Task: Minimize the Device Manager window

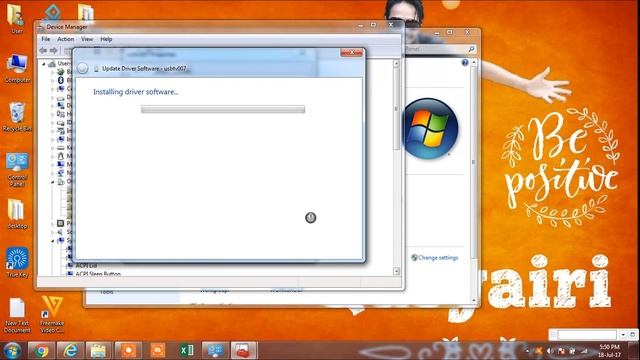Action: coord(360,25)
